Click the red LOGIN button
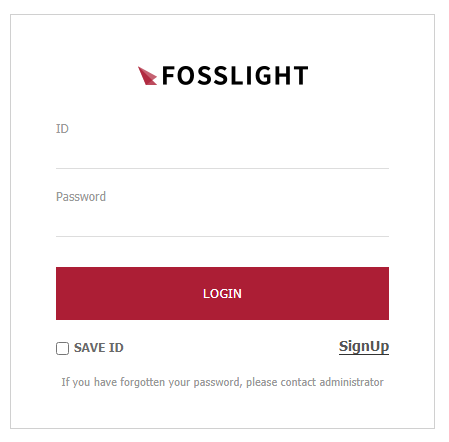The width and height of the screenshot is (449, 442). coord(222,293)
